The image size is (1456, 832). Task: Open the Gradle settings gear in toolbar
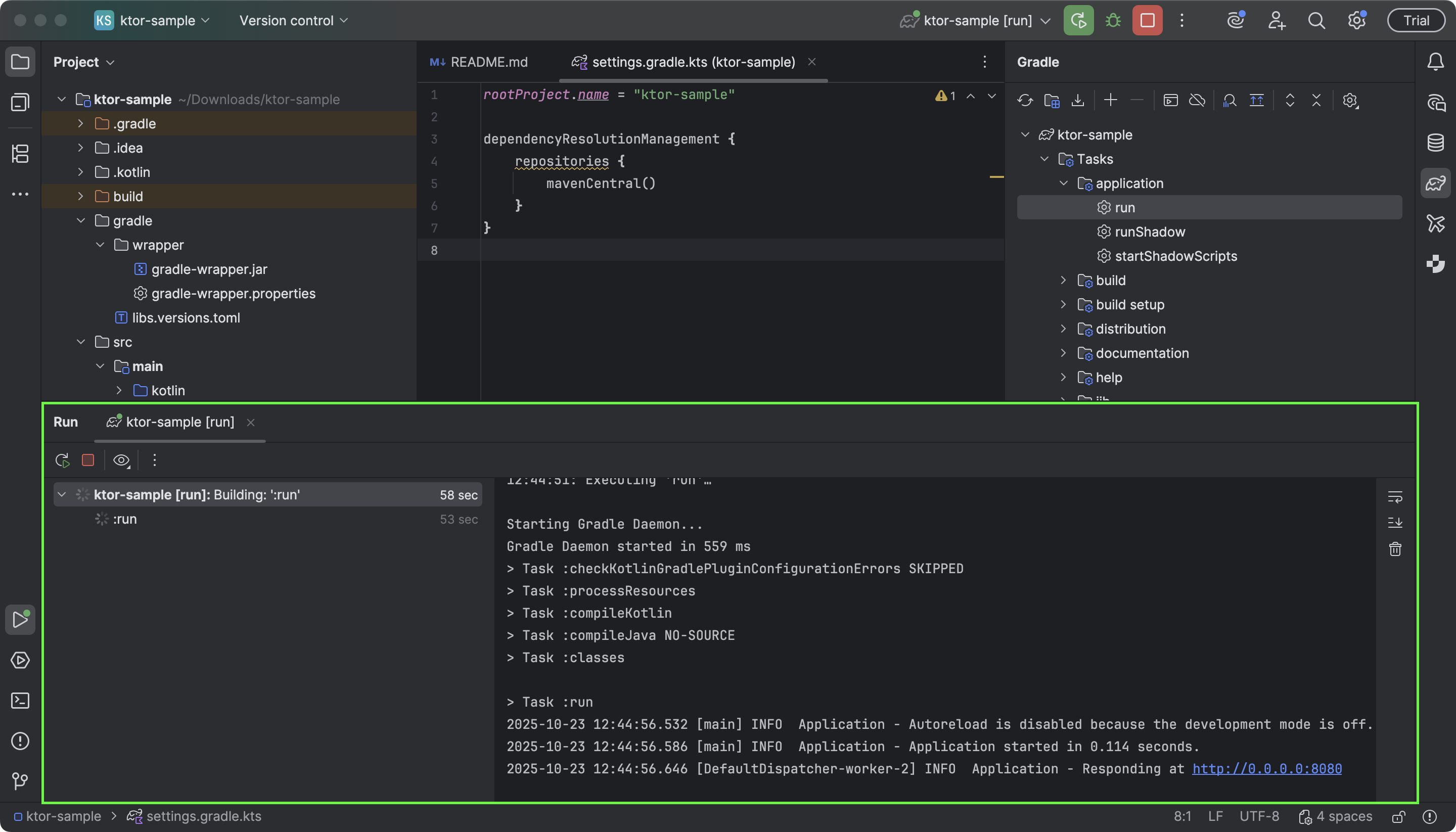point(1350,100)
